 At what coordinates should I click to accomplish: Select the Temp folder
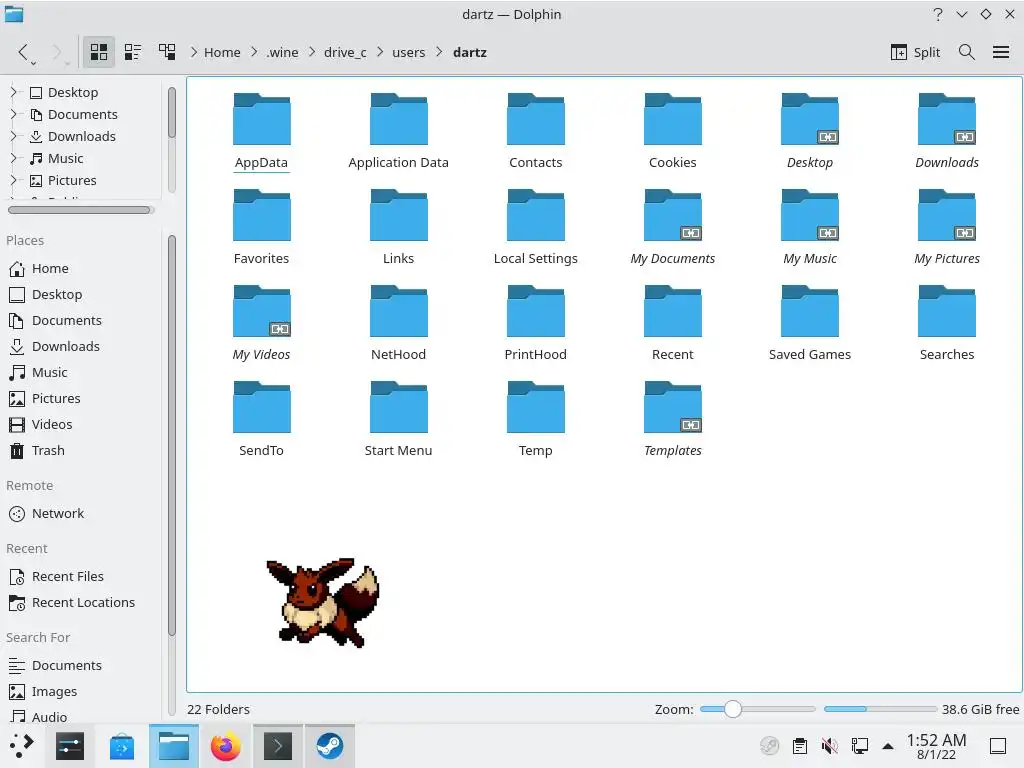coord(536,419)
